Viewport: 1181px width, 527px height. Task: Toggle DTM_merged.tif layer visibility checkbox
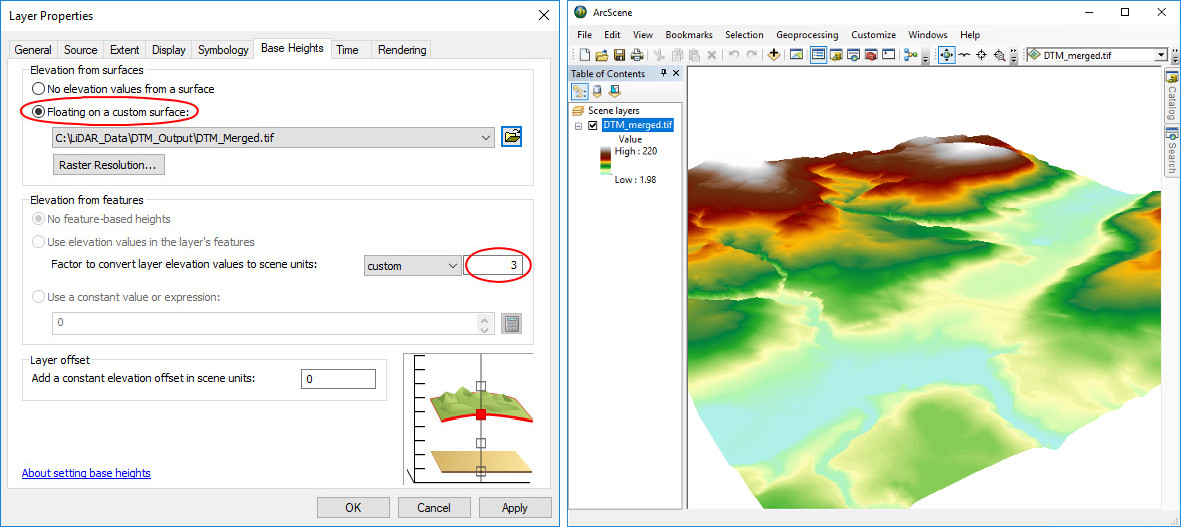tap(593, 125)
